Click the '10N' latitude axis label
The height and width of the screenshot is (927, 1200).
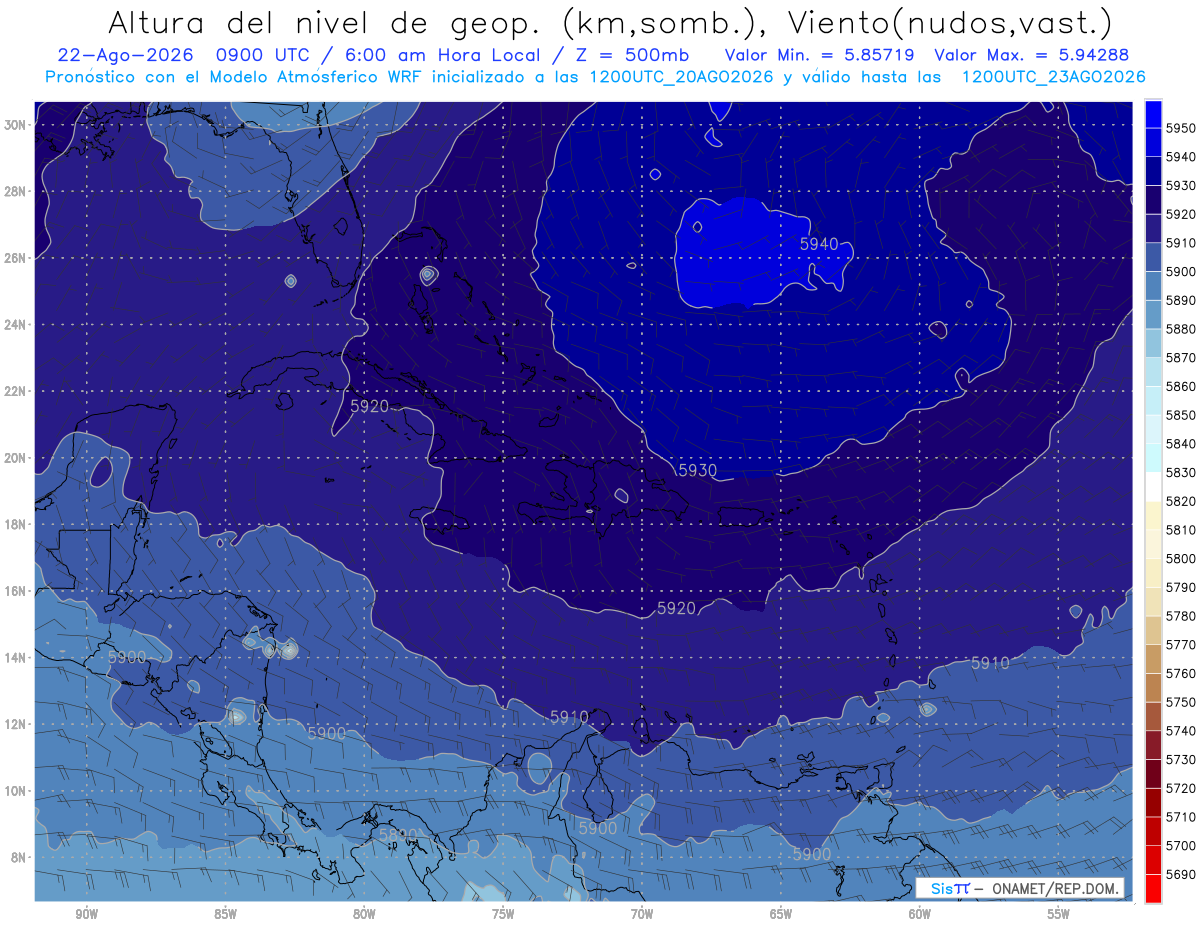[15, 790]
